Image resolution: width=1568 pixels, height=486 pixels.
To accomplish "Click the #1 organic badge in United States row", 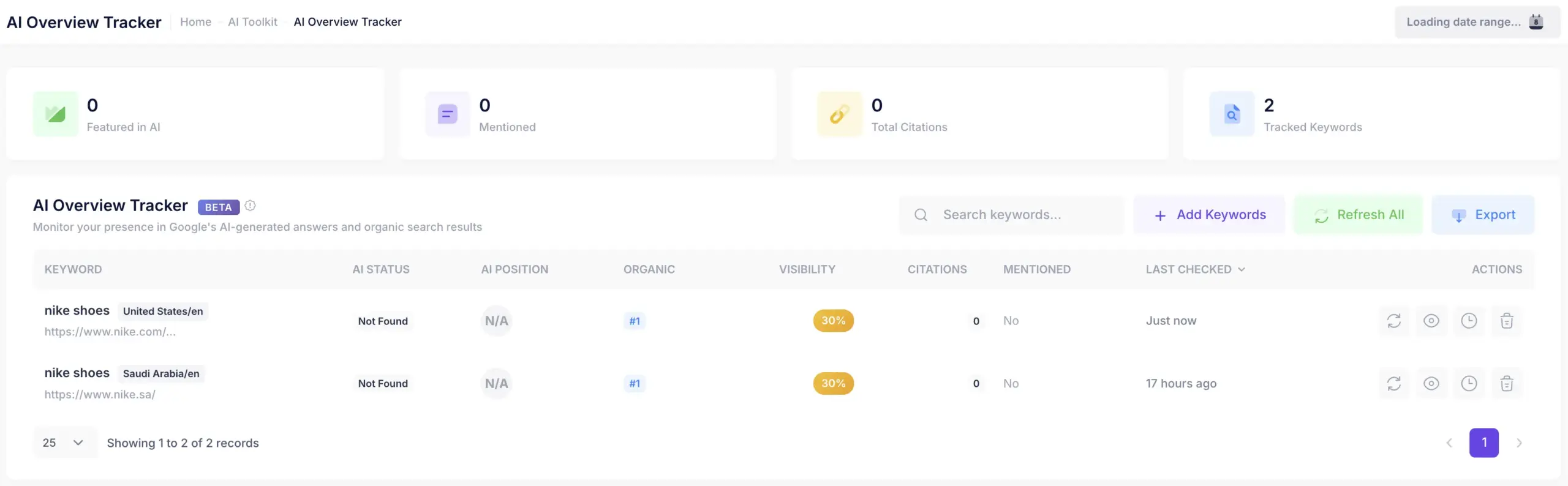I will [635, 321].
